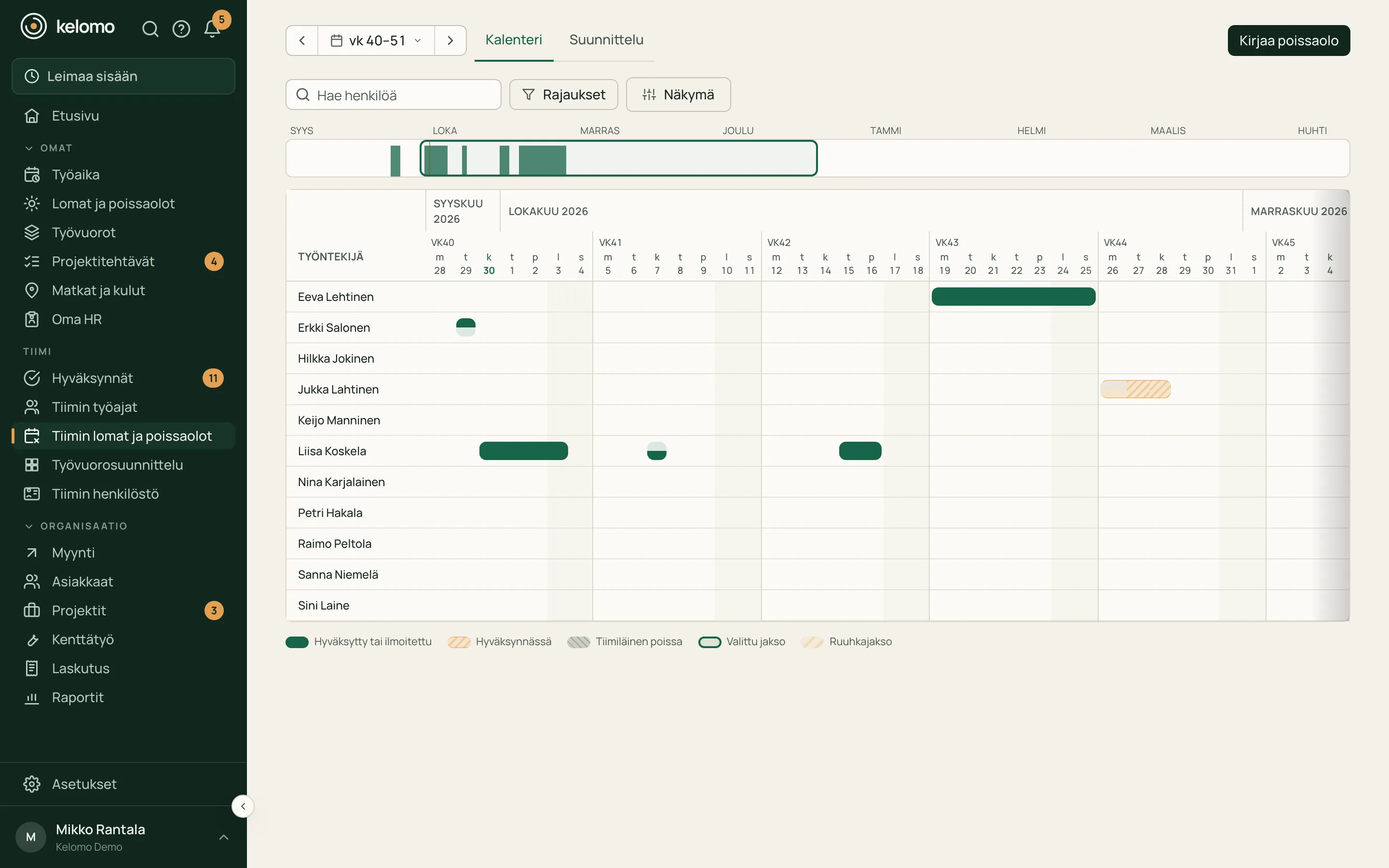Select the Kalenteri tab
This screenshot has width=1389, height=868.
514,40
